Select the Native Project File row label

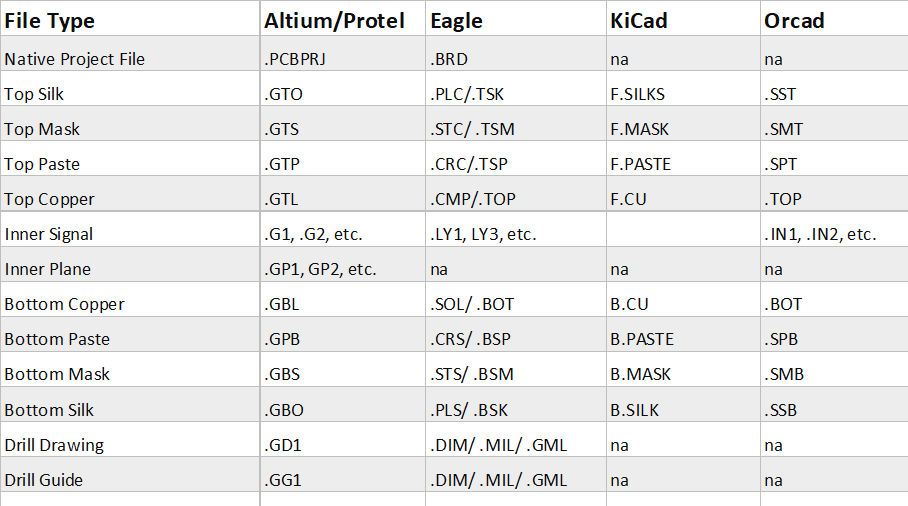tap(75, 59)
